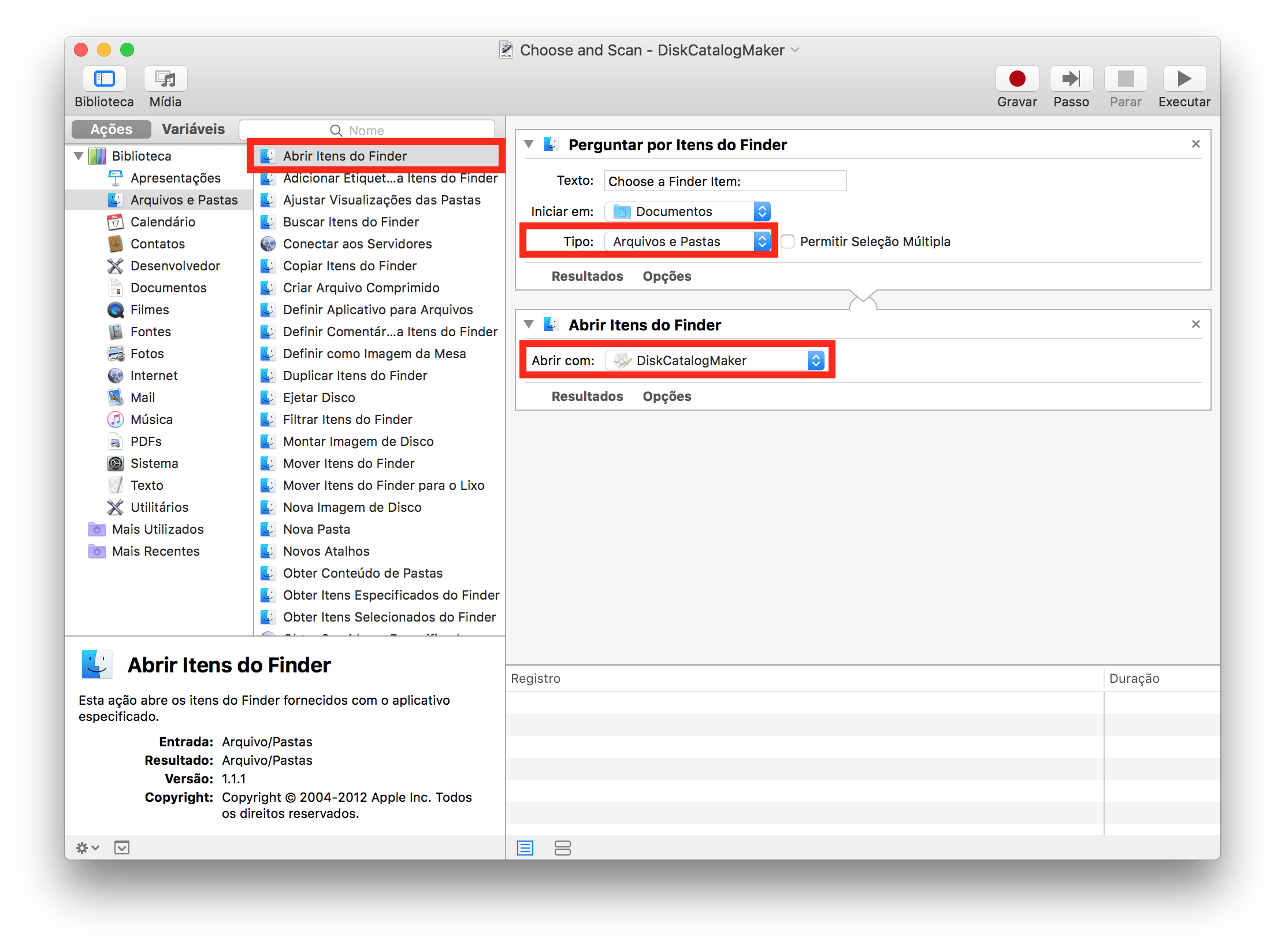
Task: Open the Mais Recentes smart folder
Action: click(x=144, y=551)
